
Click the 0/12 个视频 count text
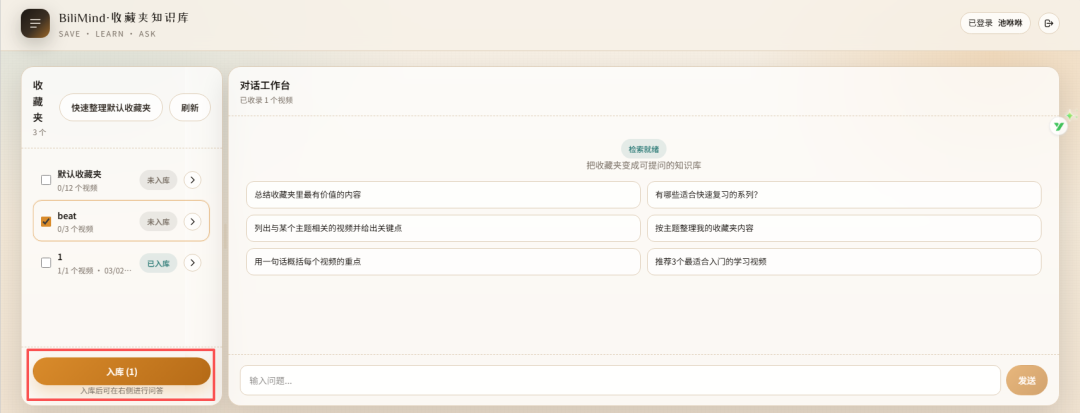[x=78, y=188]
